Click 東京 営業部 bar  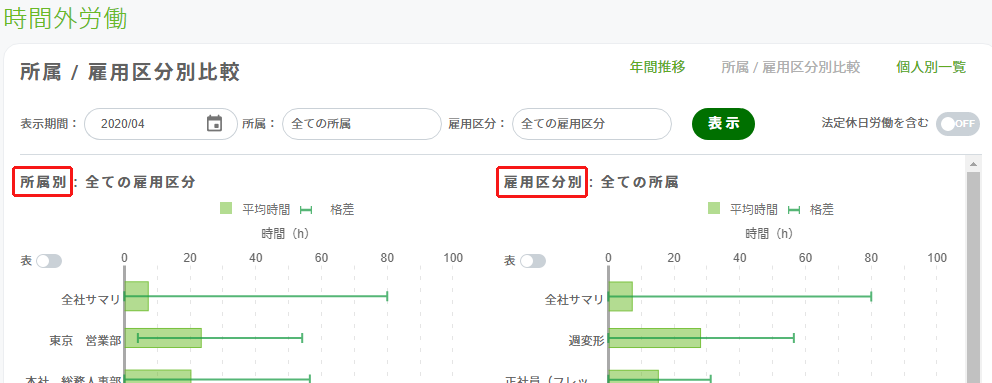coord(163,338)
